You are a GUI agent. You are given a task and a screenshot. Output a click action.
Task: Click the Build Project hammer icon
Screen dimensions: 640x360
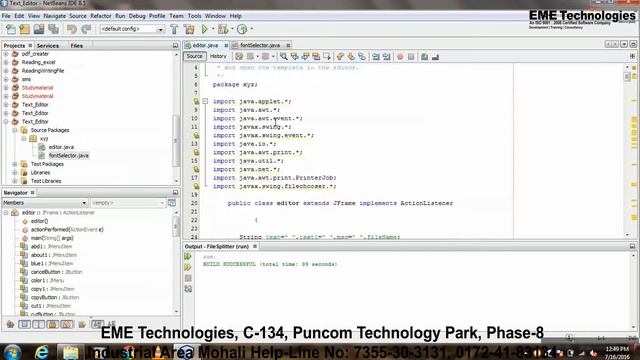click(174, 29)
